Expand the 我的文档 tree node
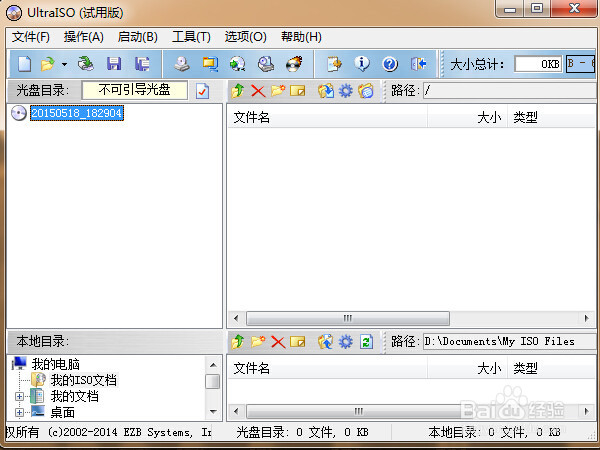 point(19,397)
